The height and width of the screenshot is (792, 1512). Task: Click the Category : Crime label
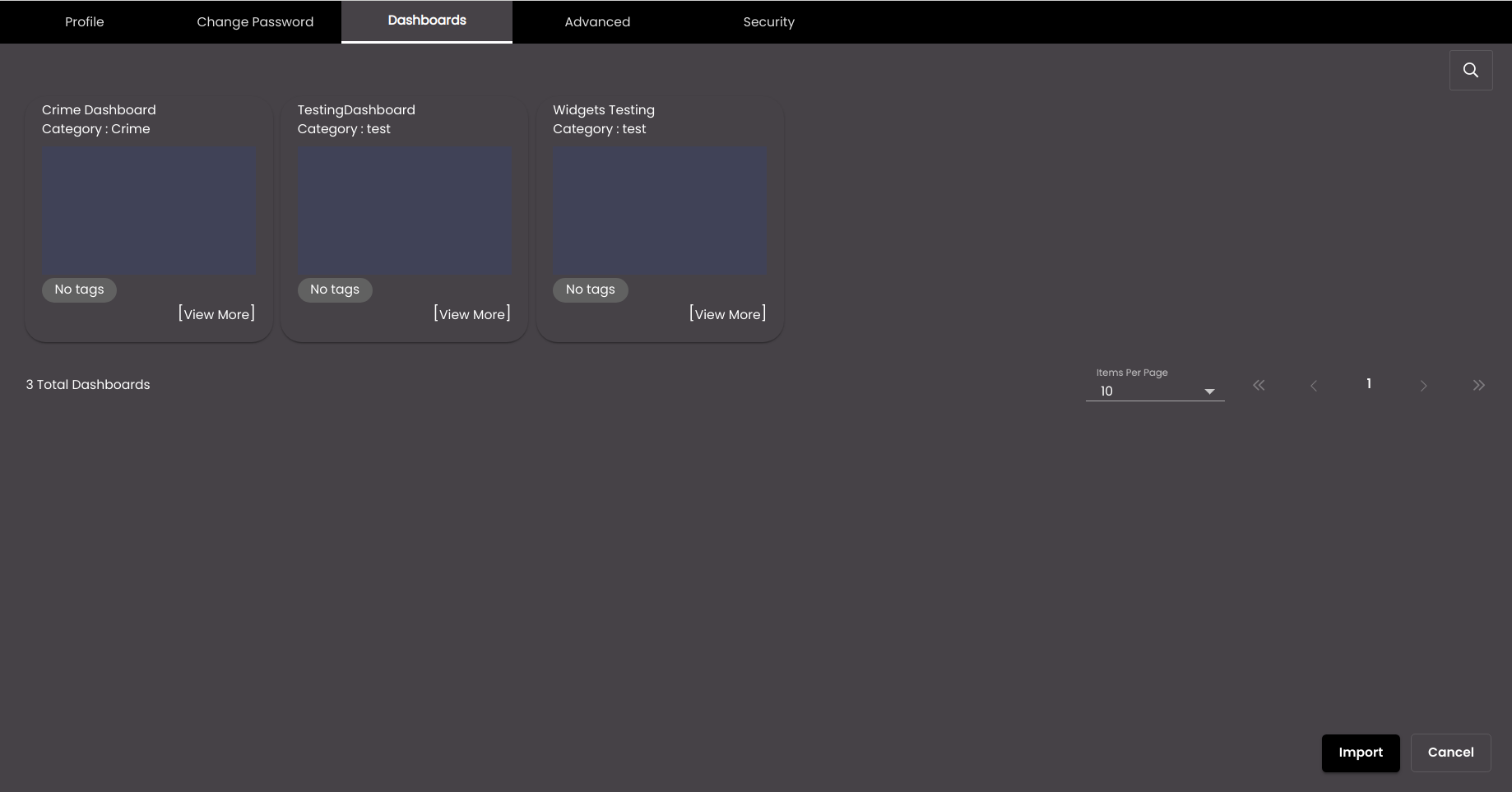point(96,129)
